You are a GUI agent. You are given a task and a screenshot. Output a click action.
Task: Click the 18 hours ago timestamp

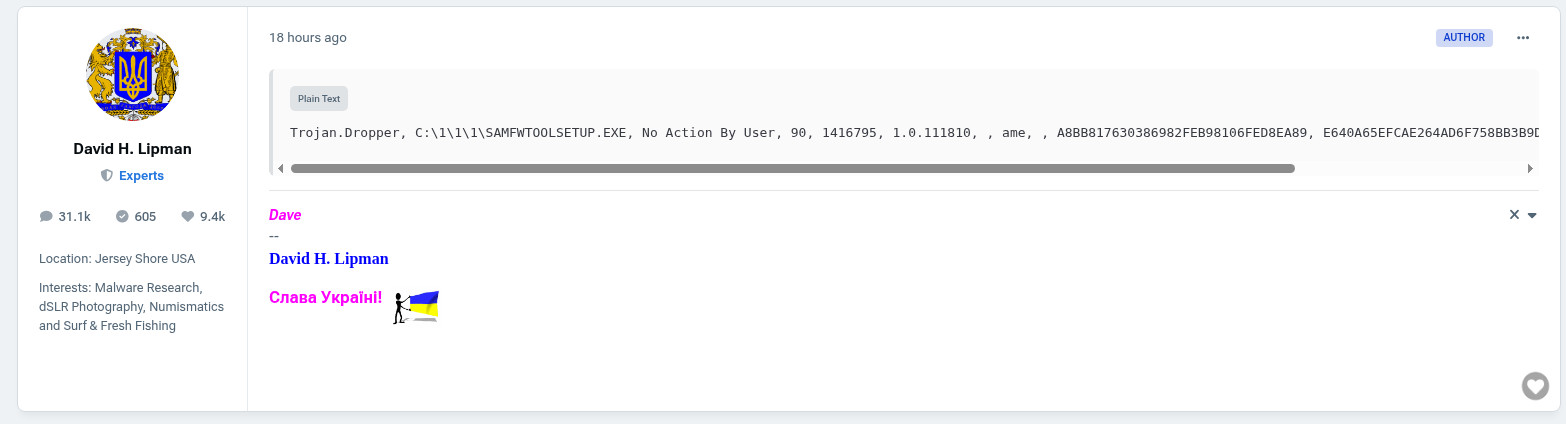(x=308, y=38)
